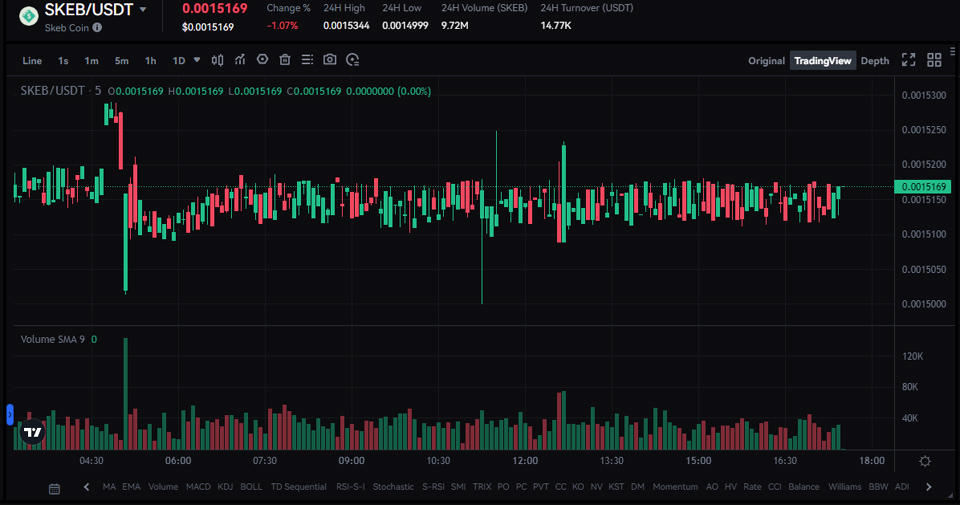The height and width of the screenshot is (505, 960).
Task: Expand the 1D timeframe dropdown arrow
Action: click(x=197, y=60)
